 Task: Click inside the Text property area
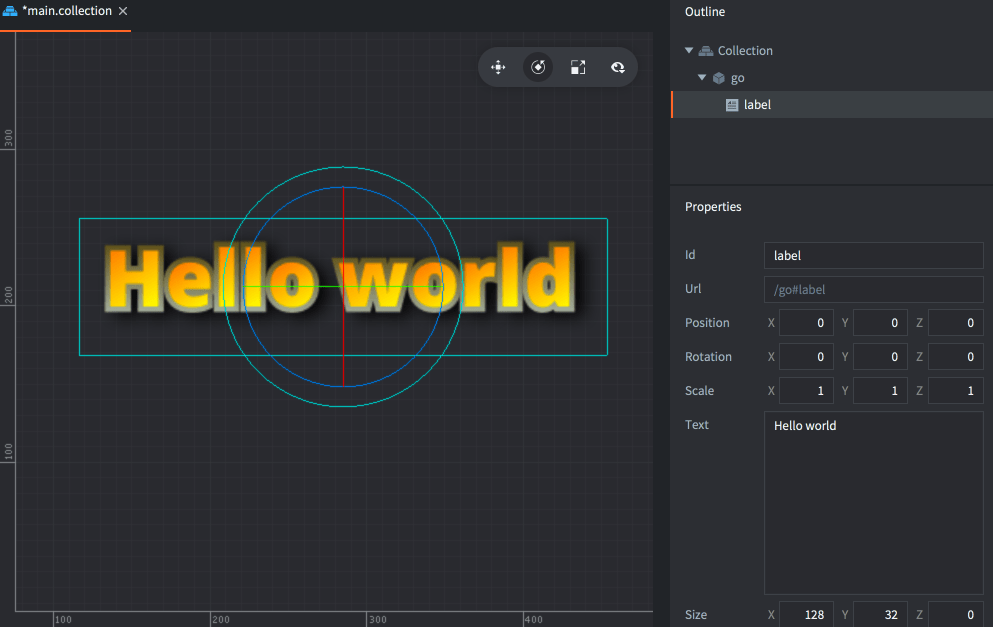tap(873, 503)
